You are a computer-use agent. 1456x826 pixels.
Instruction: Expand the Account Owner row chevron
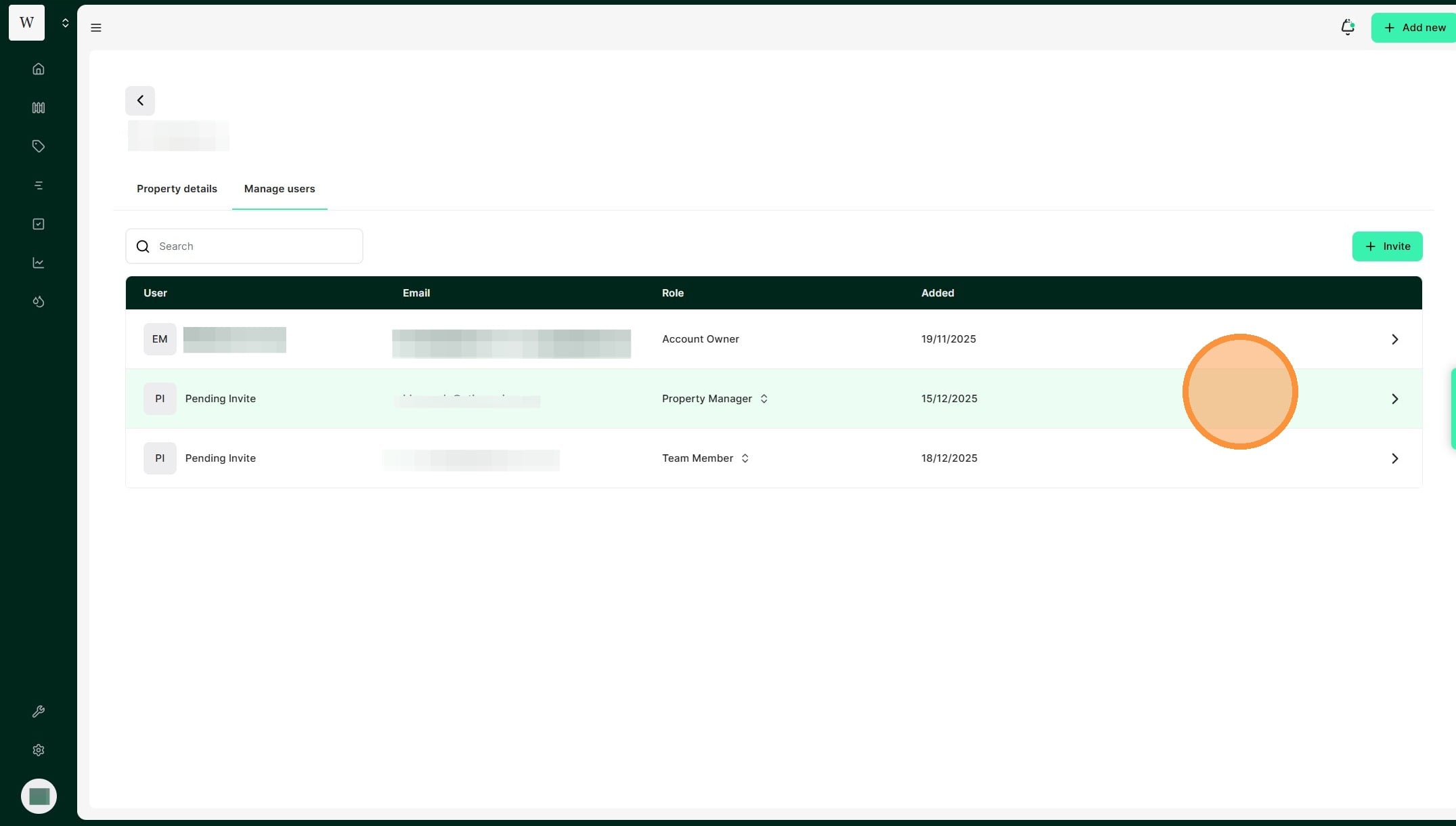click(x=1394, y=339)
